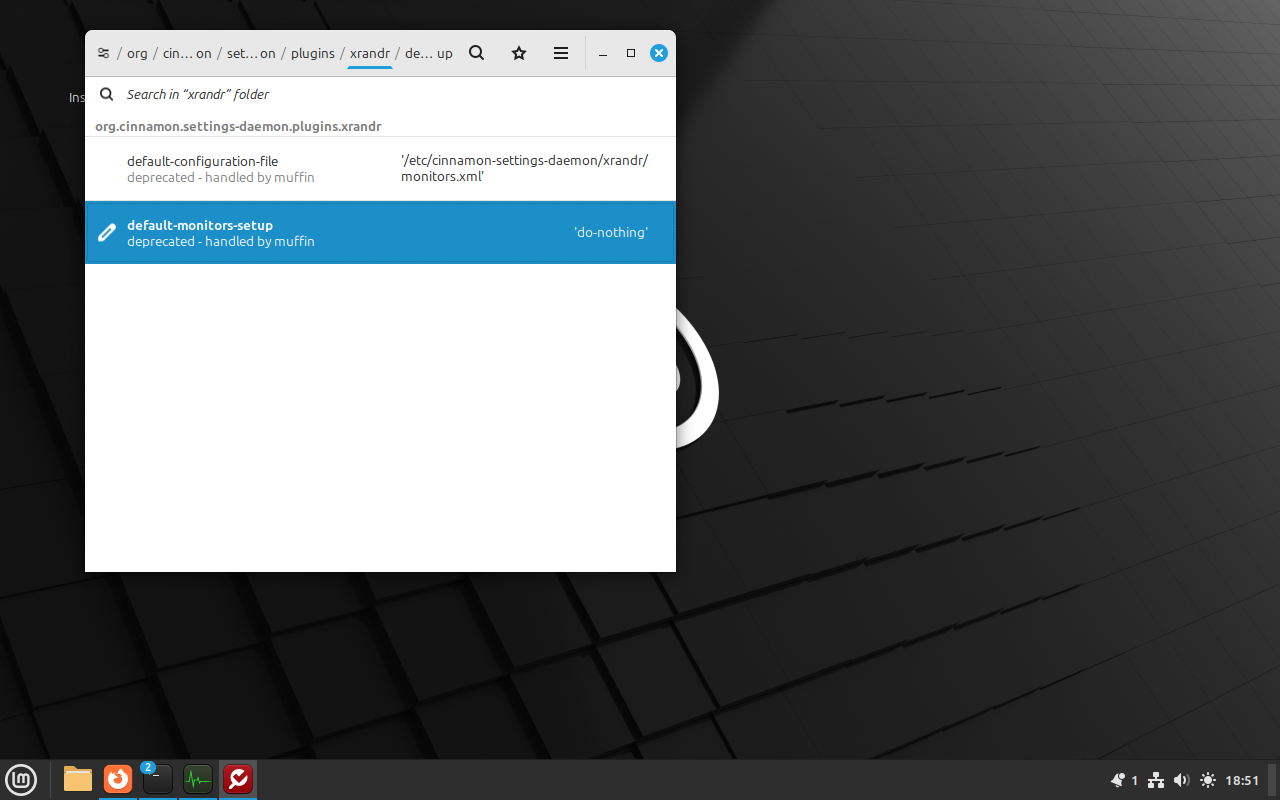This screenshot has width=1280, height=800.
Task: Open Firefox from the taskbar
Action: tap(118, 779)
